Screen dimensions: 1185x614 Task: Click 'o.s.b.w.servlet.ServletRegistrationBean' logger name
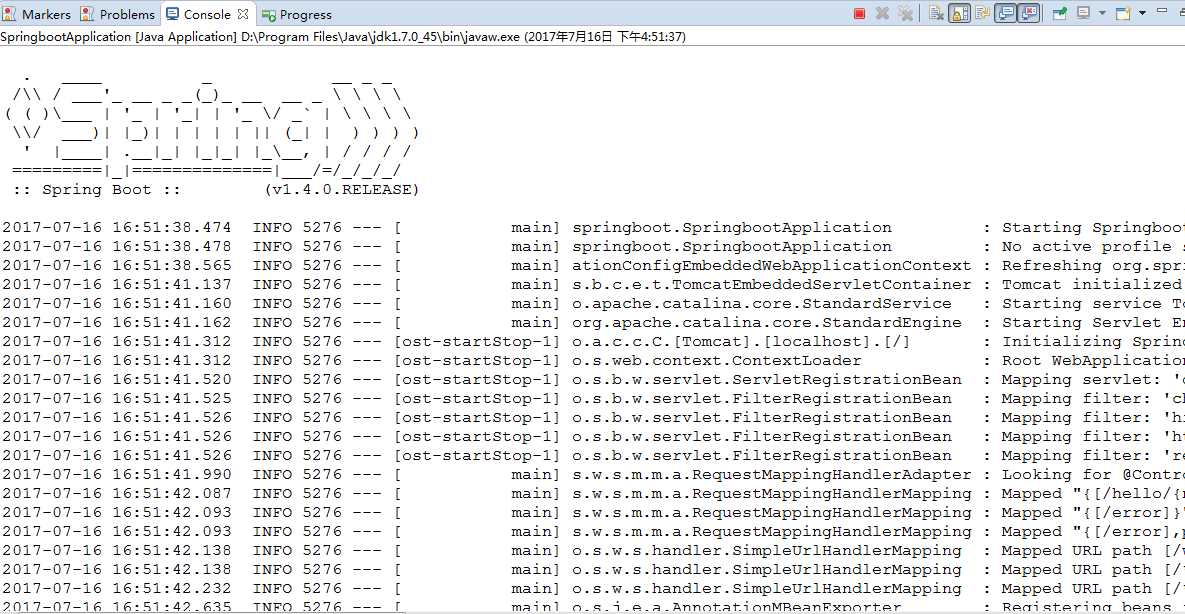click(767, 380)
